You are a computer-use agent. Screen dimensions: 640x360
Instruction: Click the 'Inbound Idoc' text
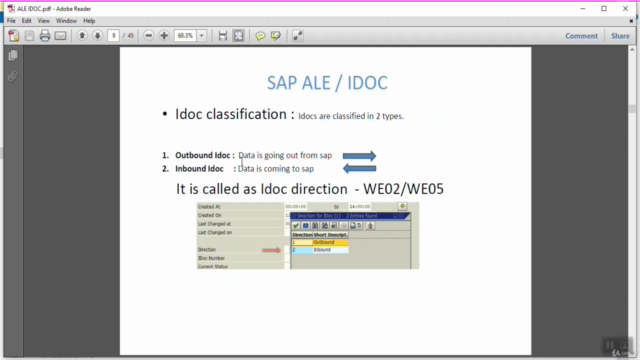[x=199, y=169]
